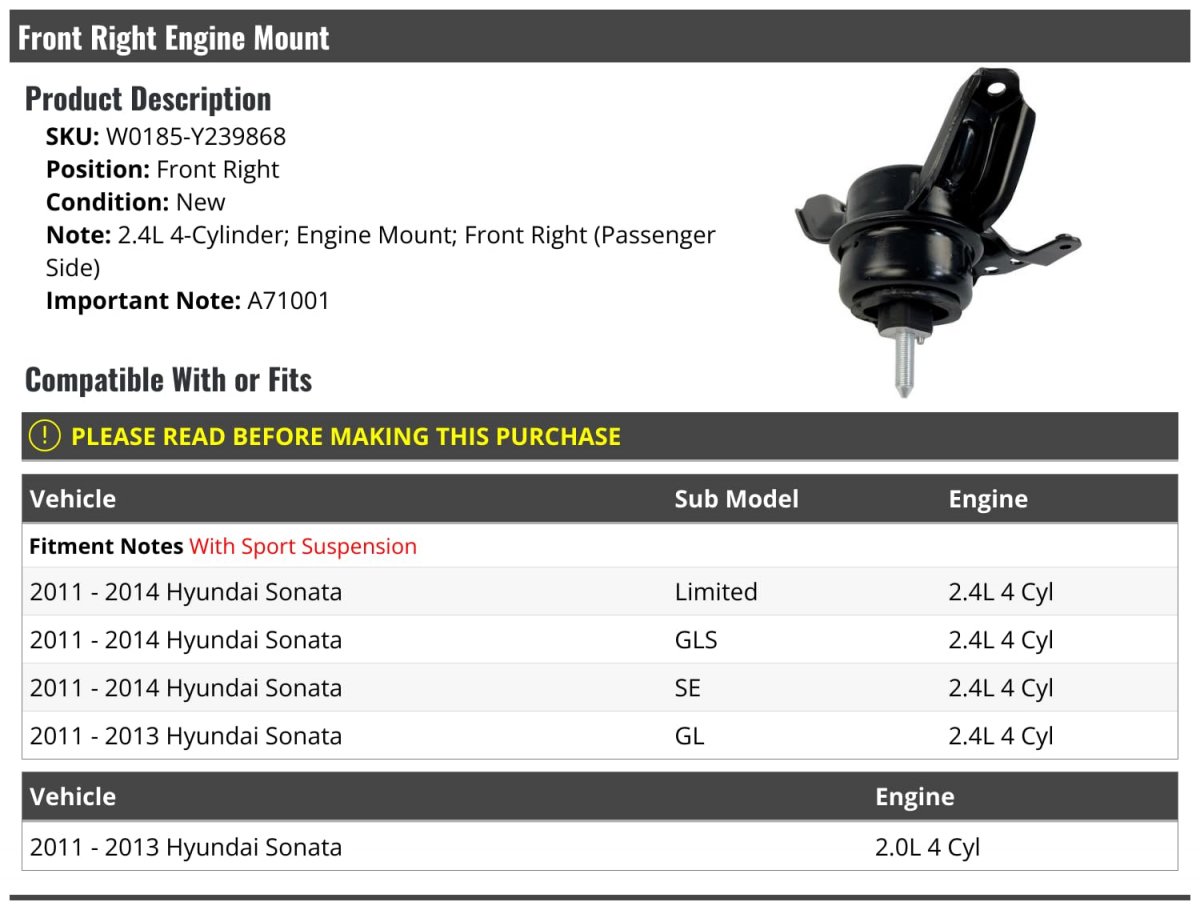Select the SE sub model row
Screen dimensions: 1200x910
coord(600,687)
